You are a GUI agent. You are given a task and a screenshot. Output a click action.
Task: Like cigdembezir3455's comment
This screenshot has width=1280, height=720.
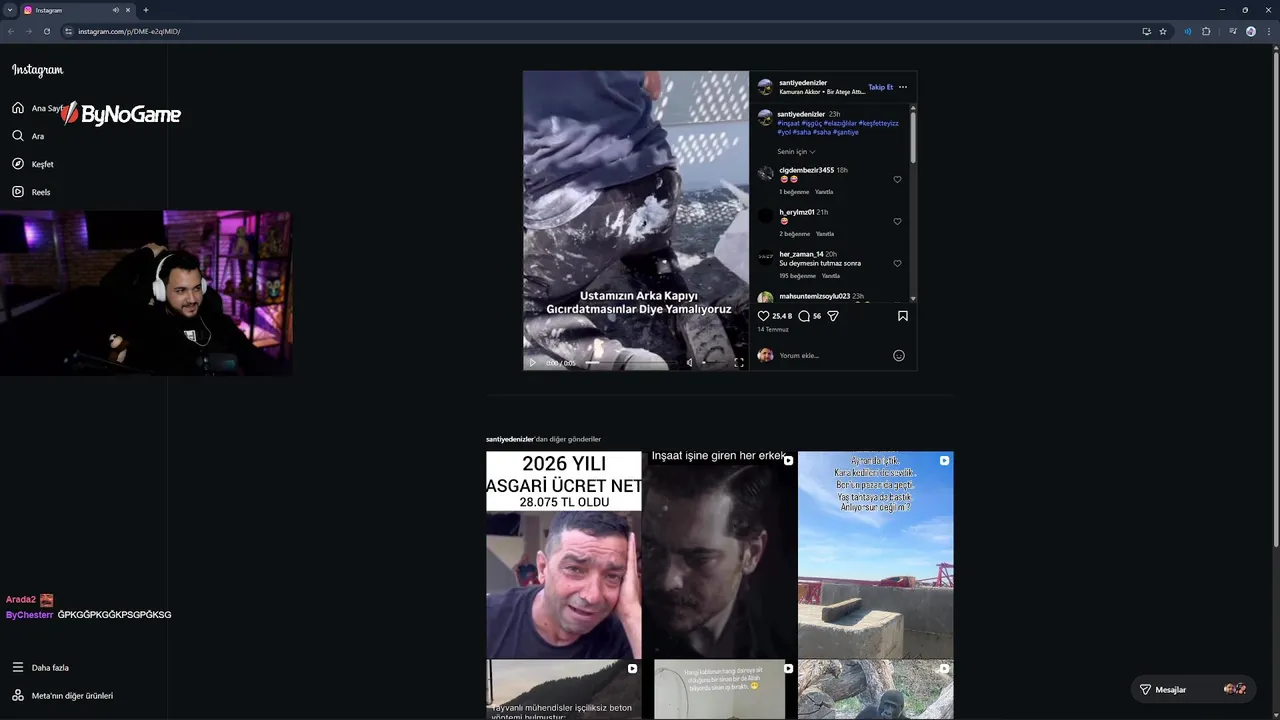897,180
